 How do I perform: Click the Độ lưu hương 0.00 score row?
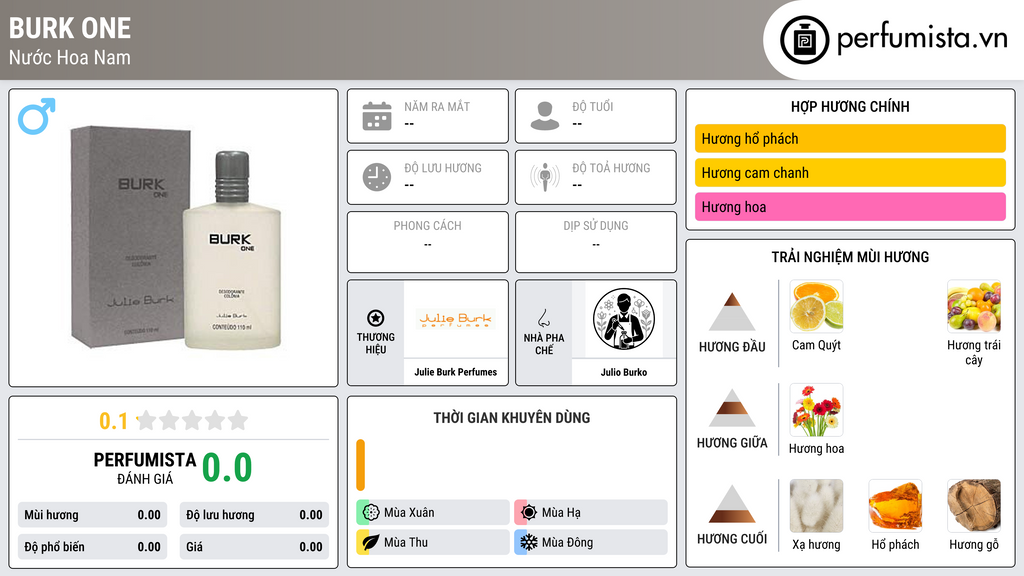pyautogui.click(x=254, y=515)
